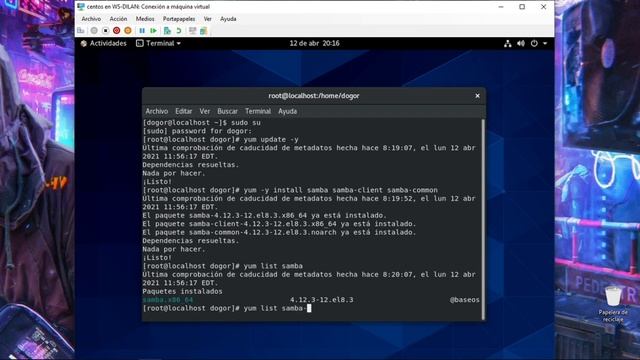This screenshot has width=640, height=360.
Task: Open the GNOME Actividades overview
Action: click(x=104, y=43)
